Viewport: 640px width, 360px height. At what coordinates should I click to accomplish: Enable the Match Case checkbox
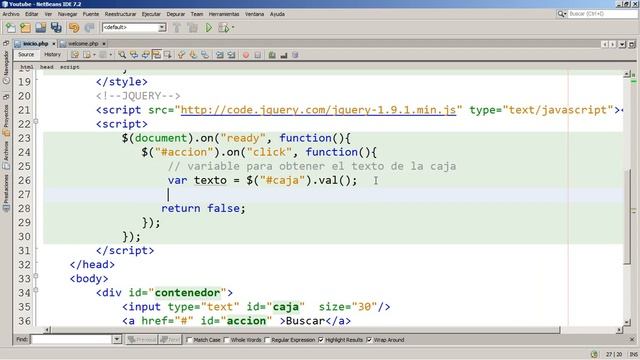[x=189, y=340]
